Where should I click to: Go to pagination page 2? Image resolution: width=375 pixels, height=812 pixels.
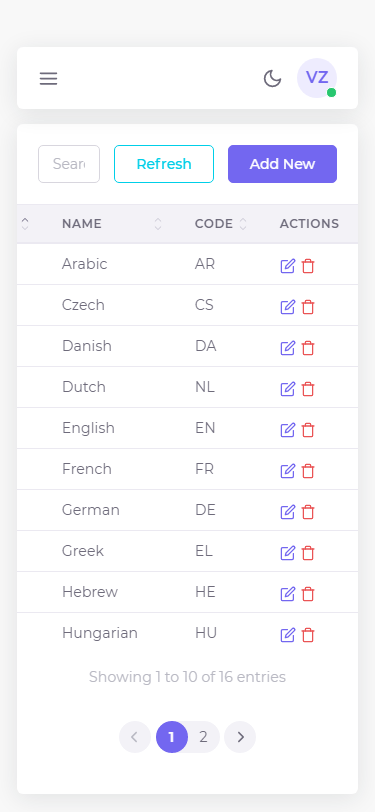click(204, 737)
